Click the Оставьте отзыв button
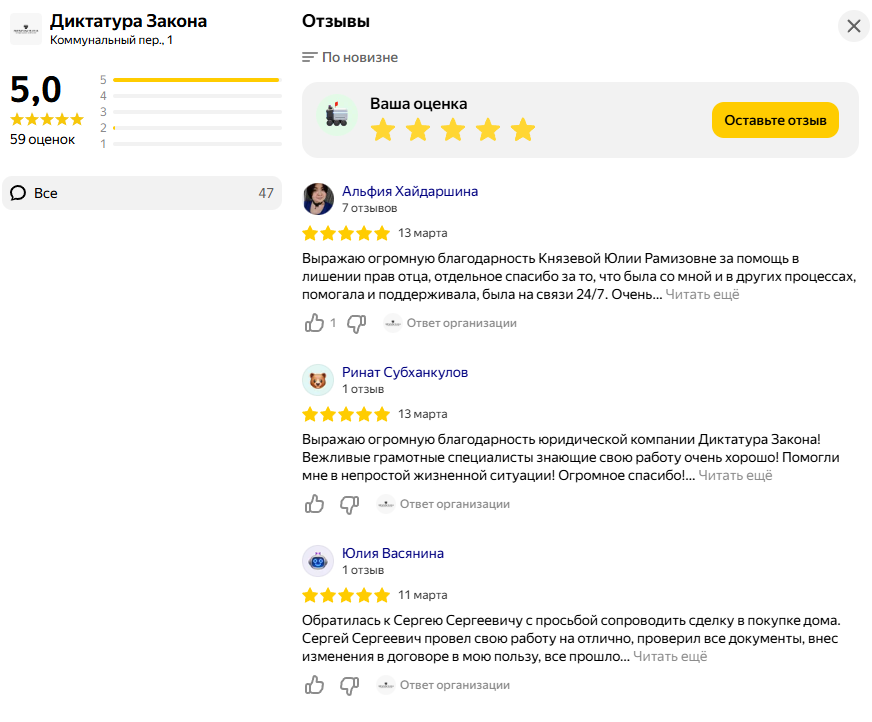 (x=775, y=120)
